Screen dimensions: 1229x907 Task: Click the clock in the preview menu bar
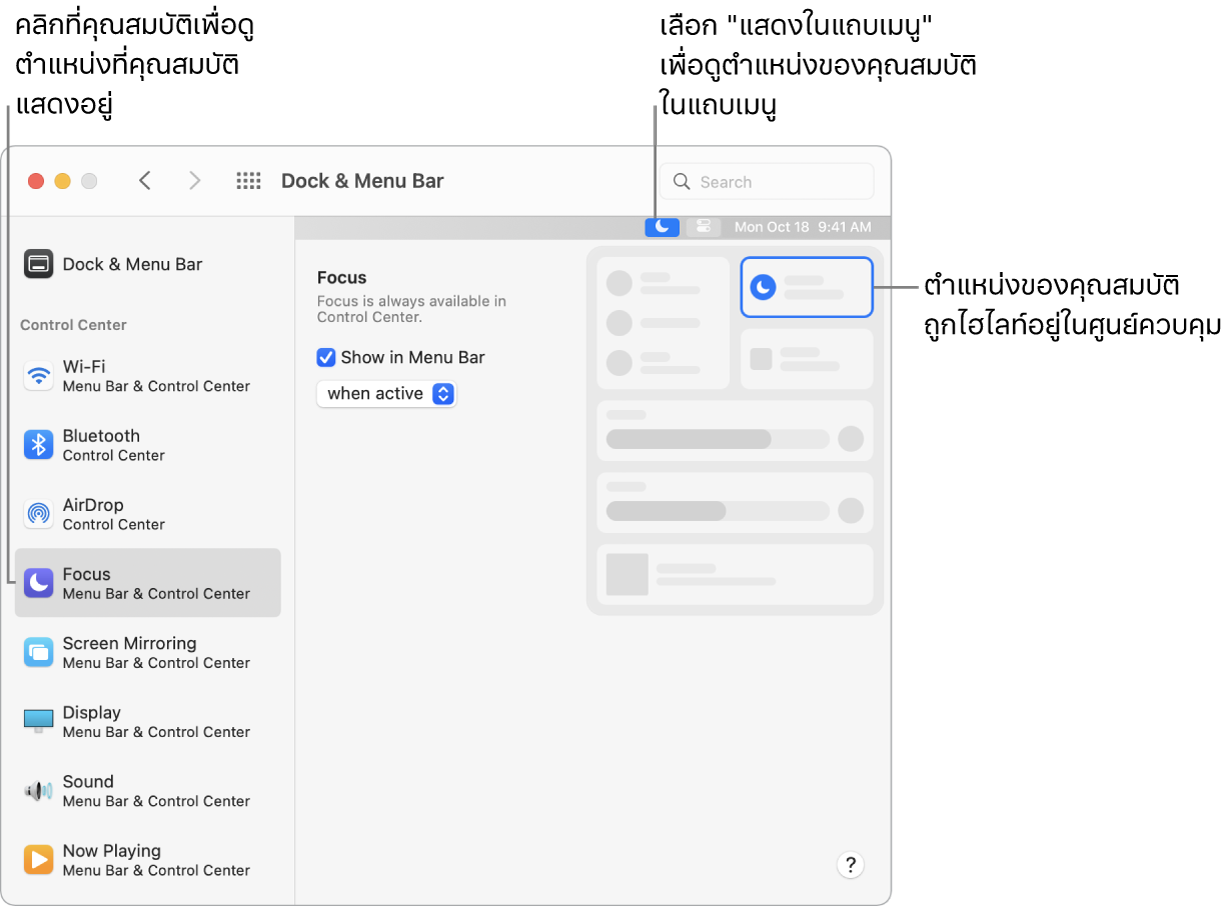(804, 227)
